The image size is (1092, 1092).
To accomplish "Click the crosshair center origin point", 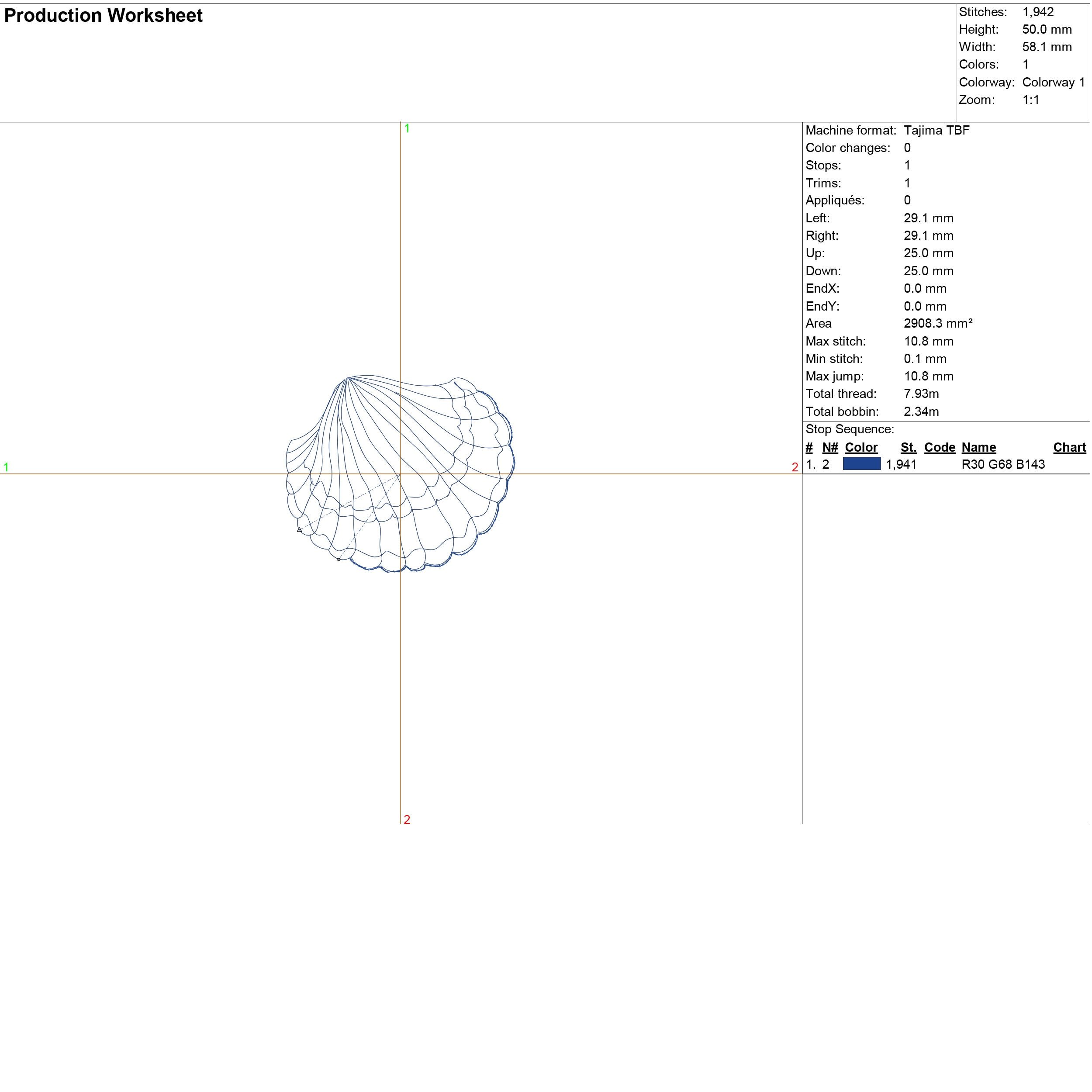I will click(401, 474).
